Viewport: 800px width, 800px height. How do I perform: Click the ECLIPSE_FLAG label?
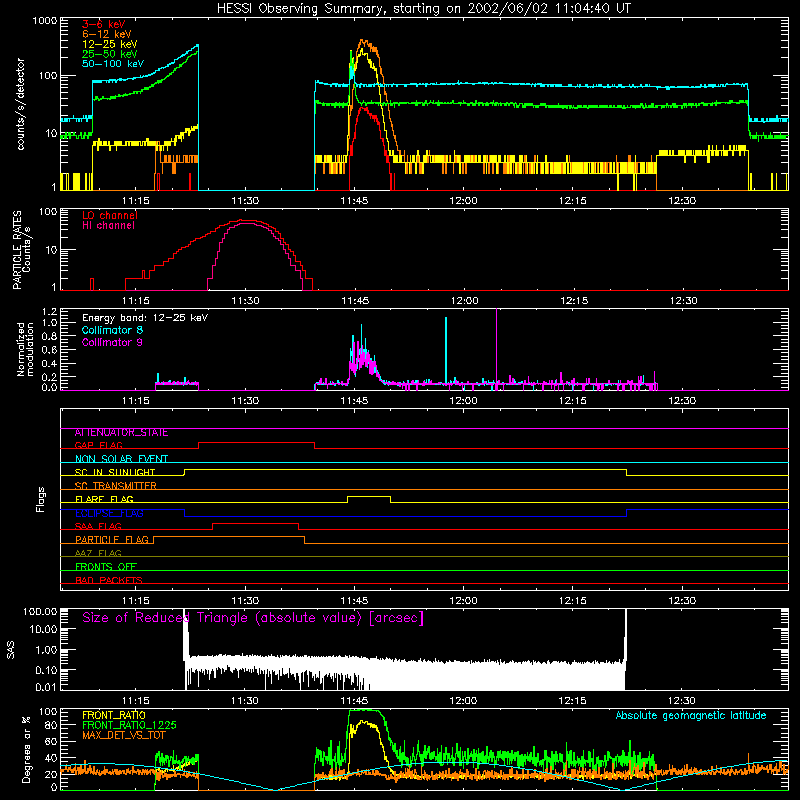coord(109,513)
